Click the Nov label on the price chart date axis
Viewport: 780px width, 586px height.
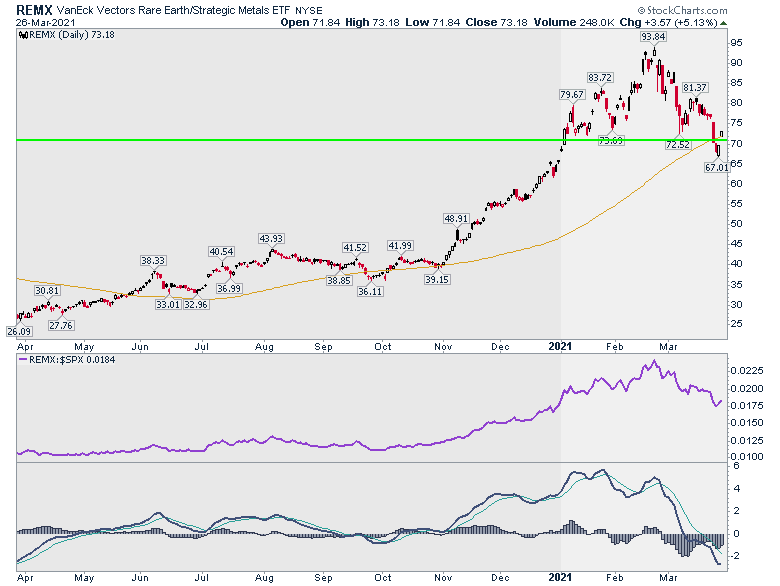tap(443, 347)
